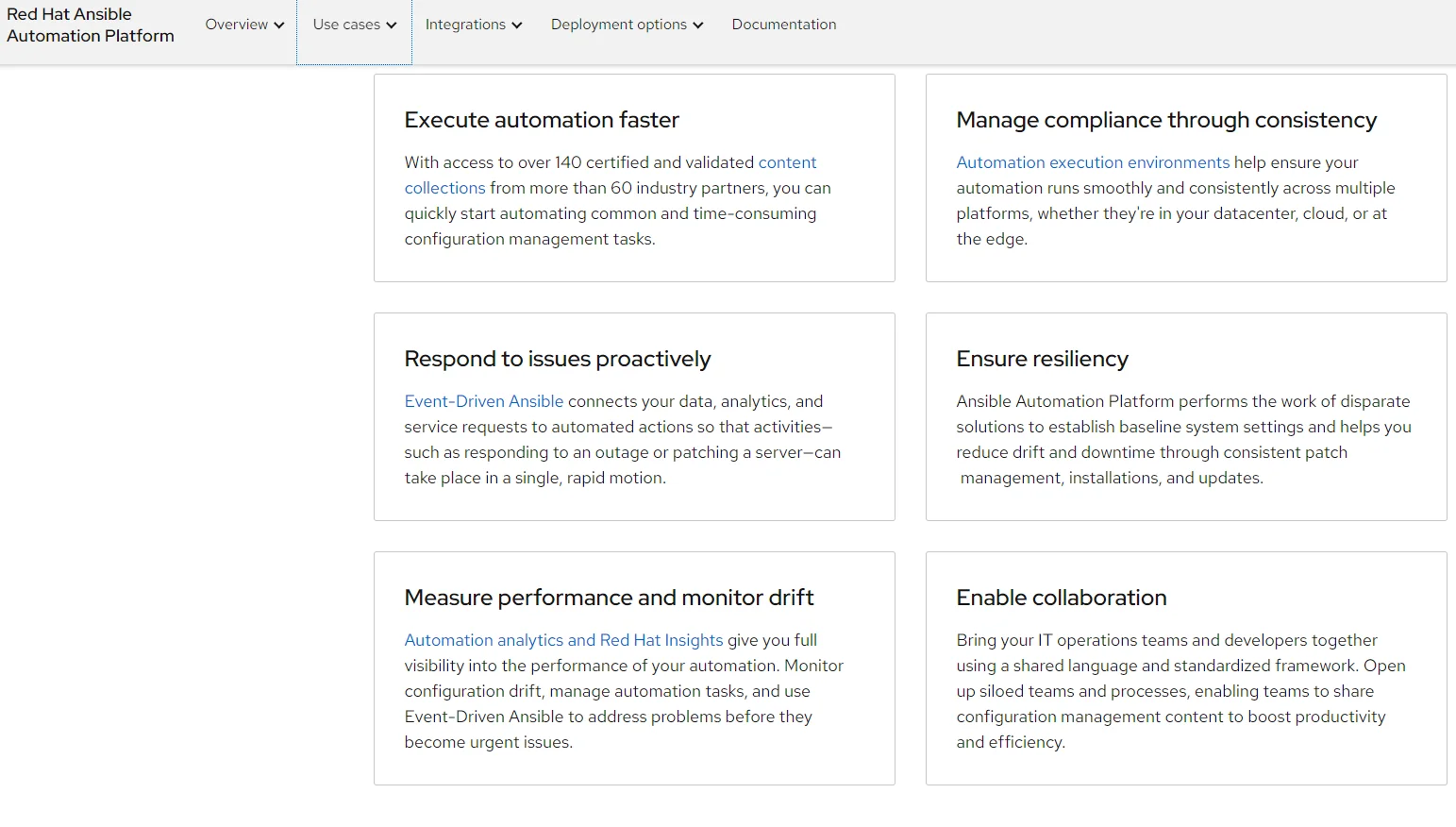The image size is (1456, 827).
Task: Expand Deployment options menu
Action: 627,25
